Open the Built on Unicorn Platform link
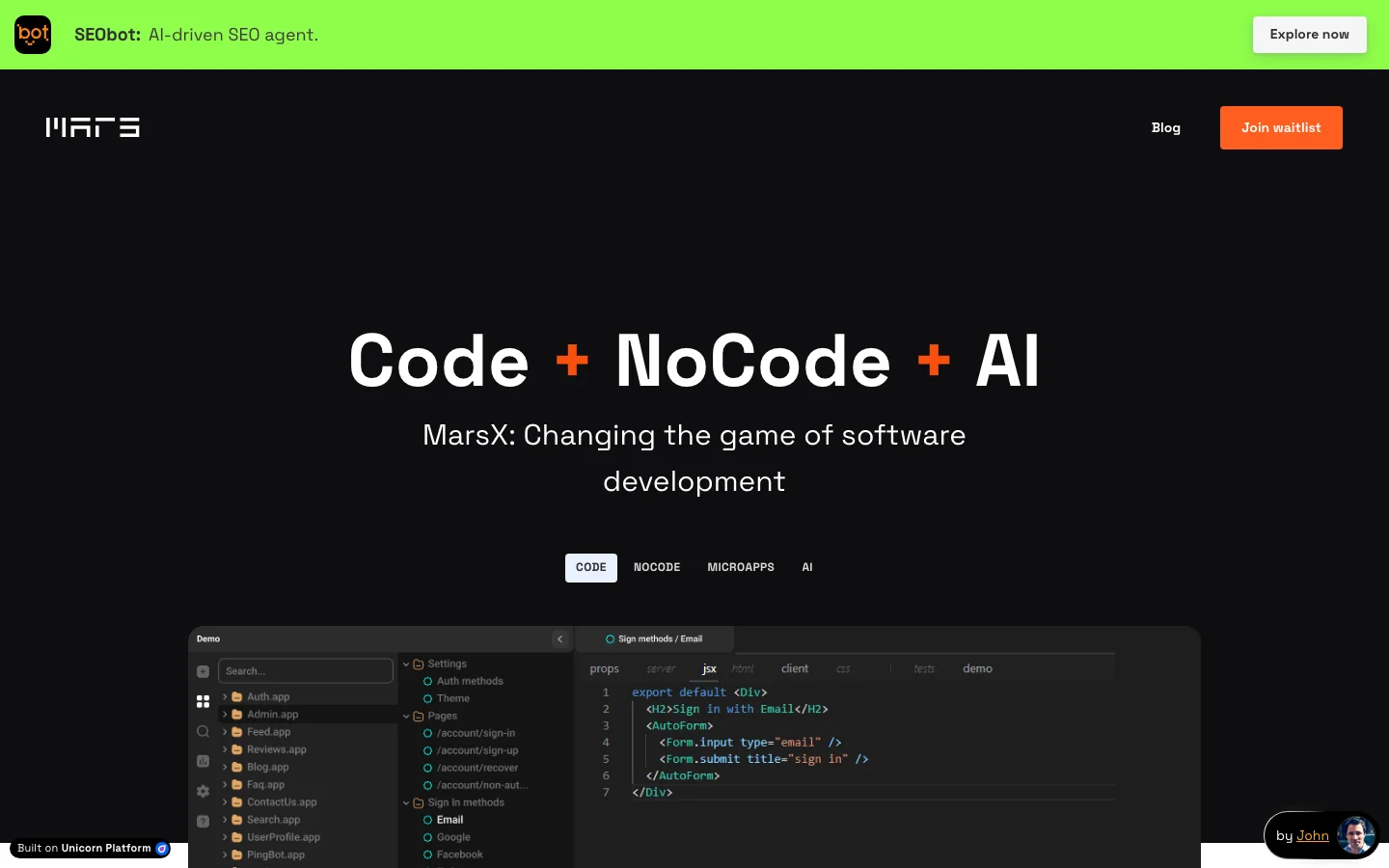 point(90,849)
